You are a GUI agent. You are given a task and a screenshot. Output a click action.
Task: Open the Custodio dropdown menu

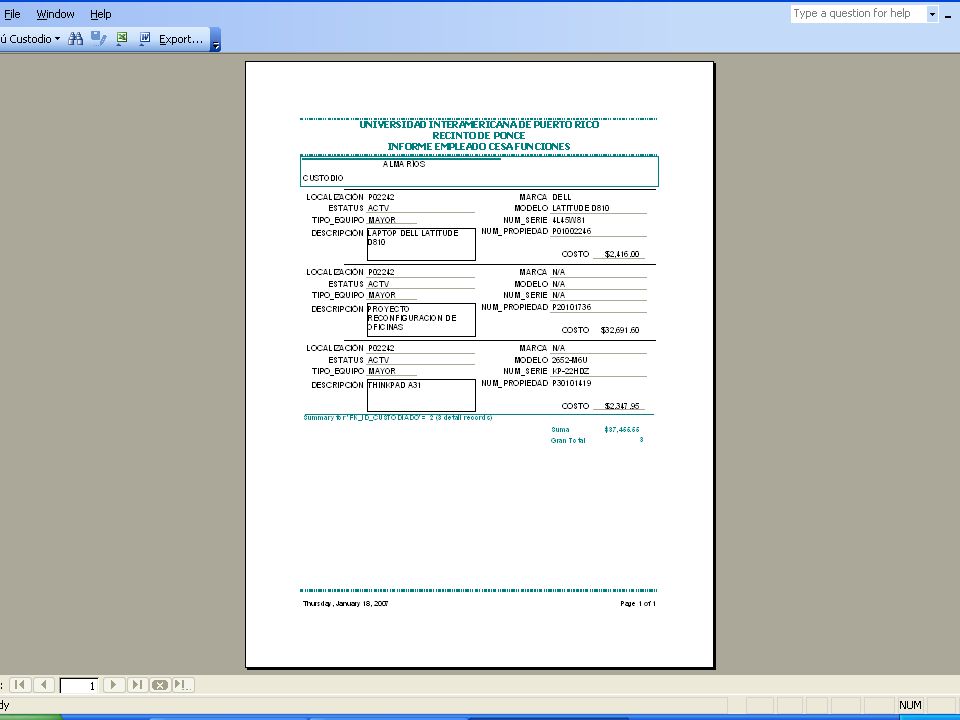tap(31, 39)
